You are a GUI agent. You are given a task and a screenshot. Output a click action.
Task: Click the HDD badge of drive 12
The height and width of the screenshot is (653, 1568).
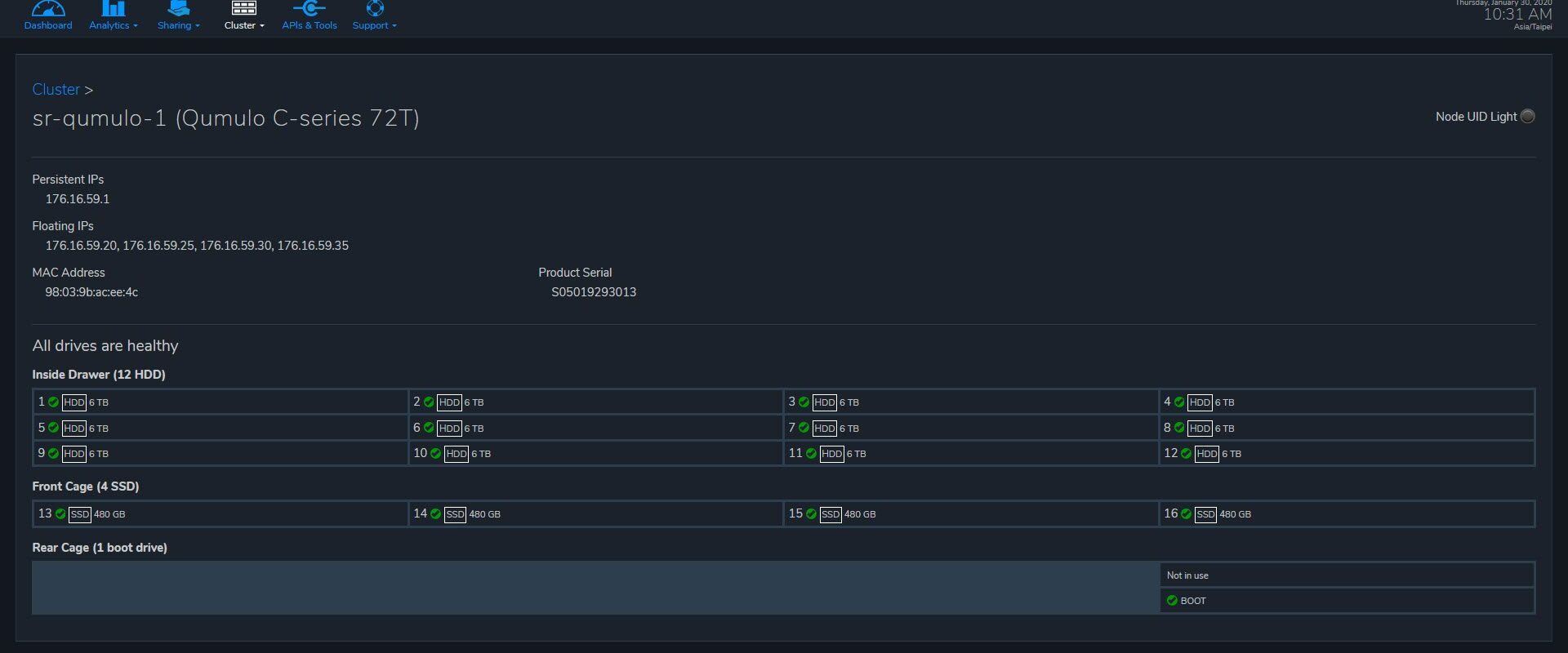point(1207,454)
